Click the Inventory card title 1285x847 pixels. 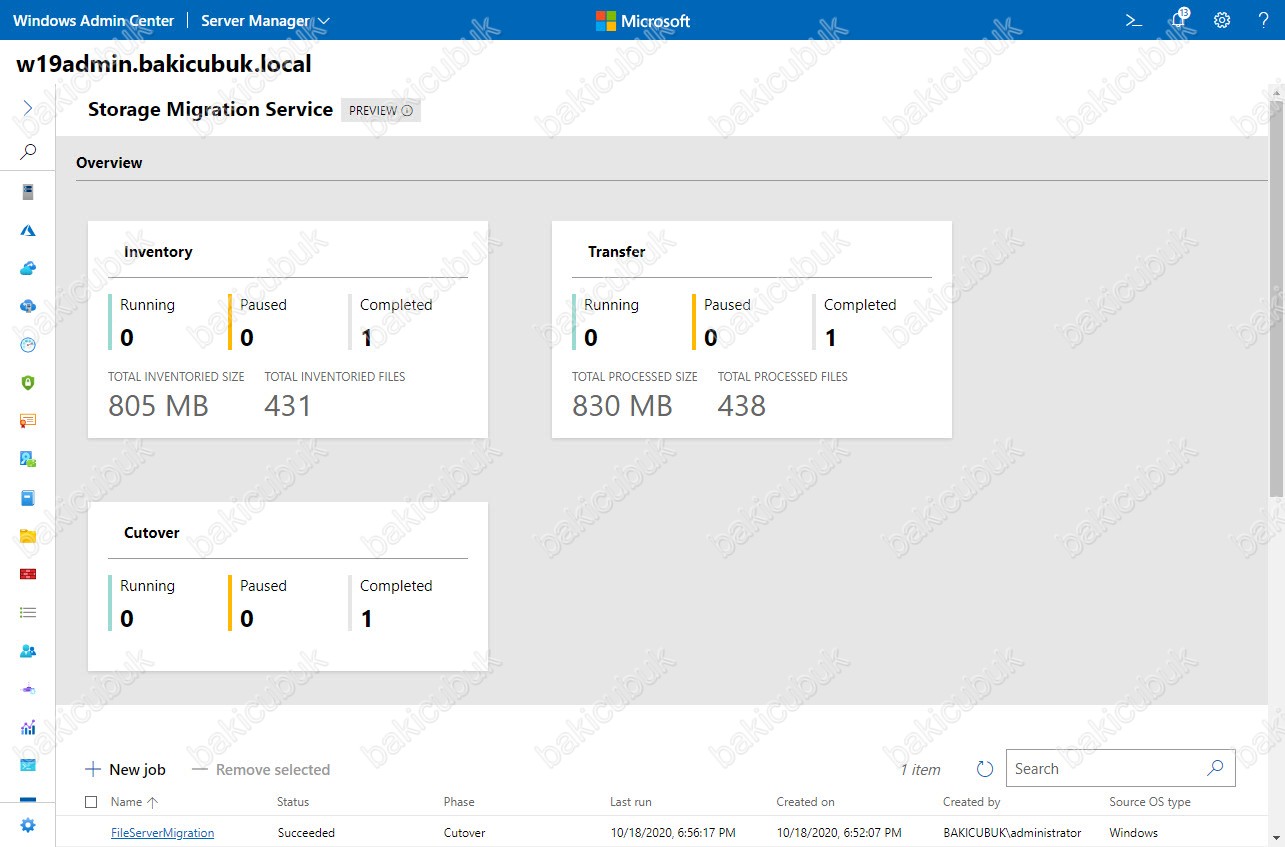pyautogui.click(x=158, y=252)
